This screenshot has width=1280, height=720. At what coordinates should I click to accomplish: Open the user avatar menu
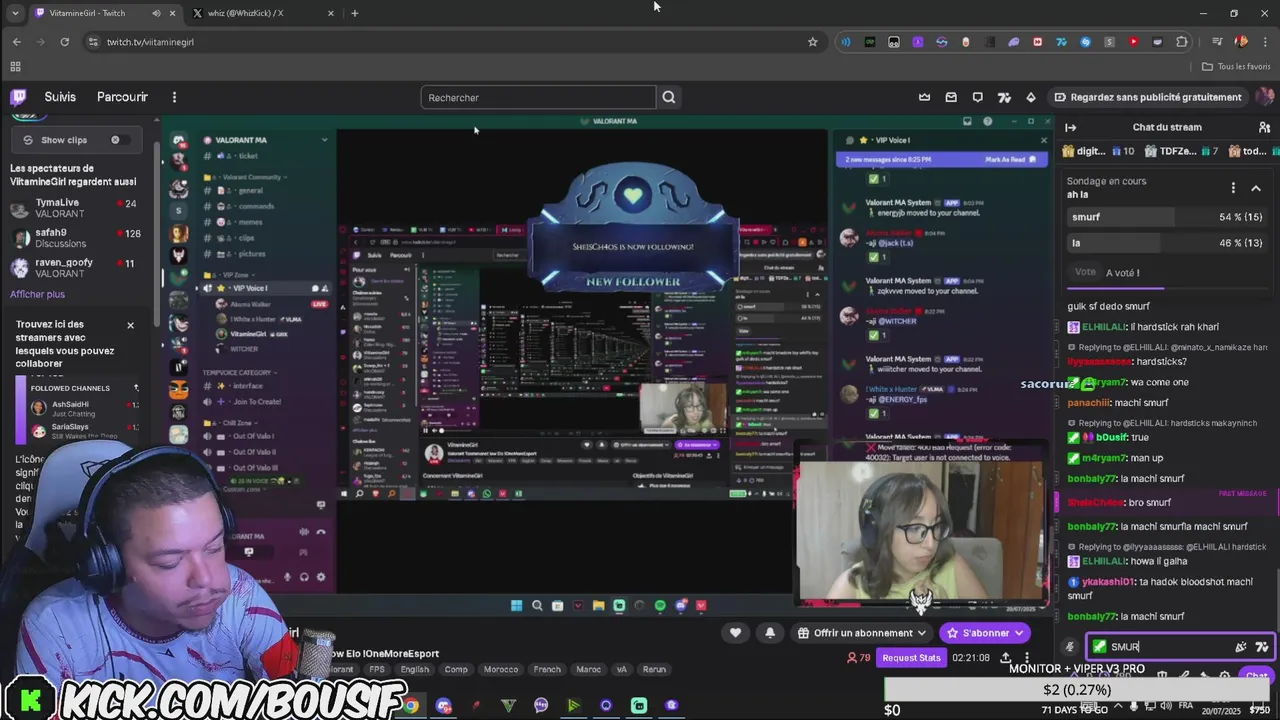pos(1265,97)
